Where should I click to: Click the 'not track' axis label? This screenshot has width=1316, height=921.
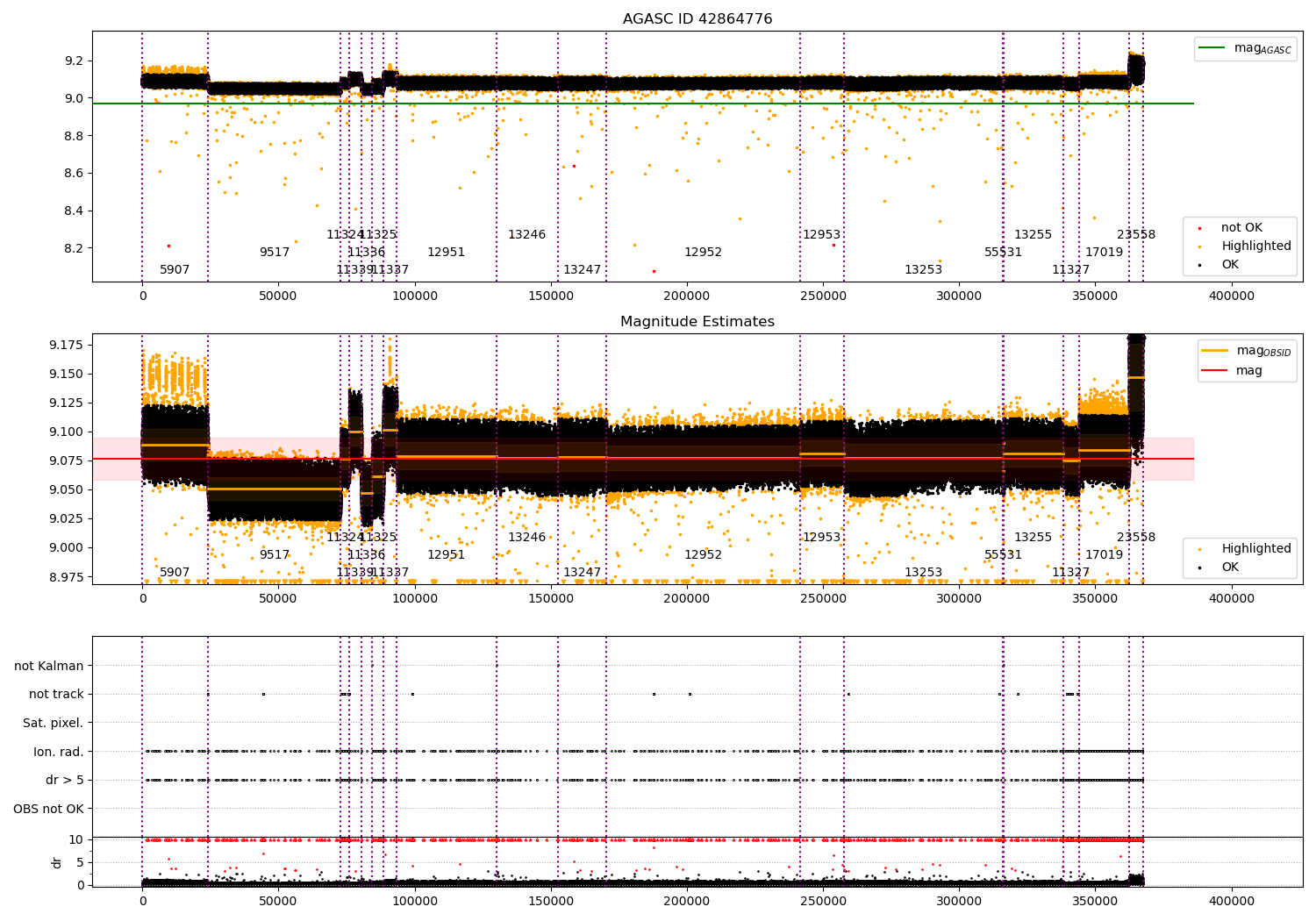pyautogui.click(x=56, y=694)
